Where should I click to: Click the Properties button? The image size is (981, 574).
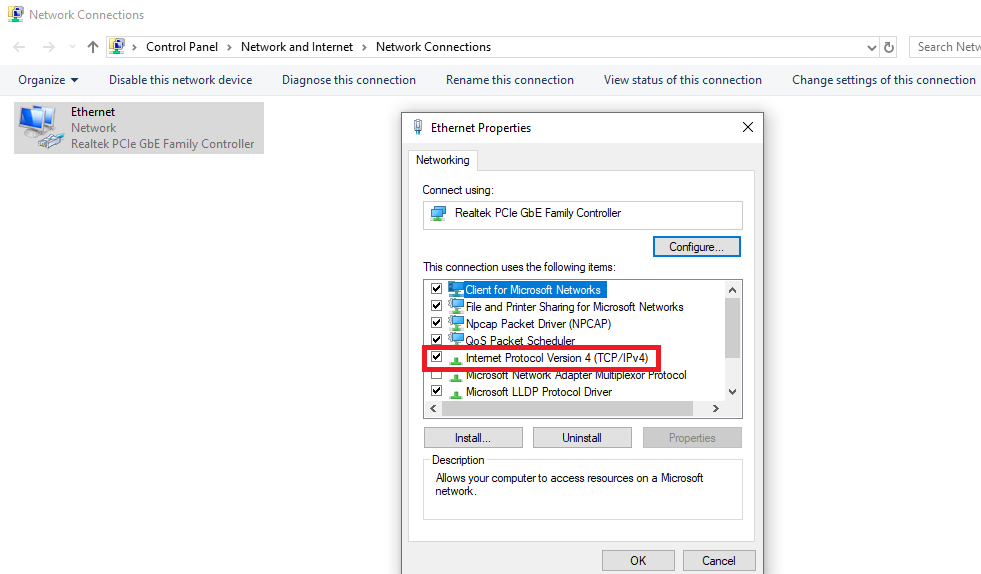pos(692,438)
